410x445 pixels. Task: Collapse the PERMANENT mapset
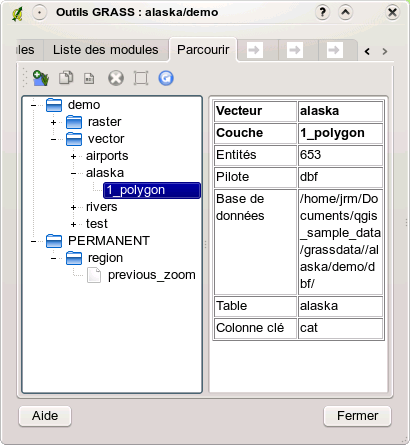tap(33, 241)
